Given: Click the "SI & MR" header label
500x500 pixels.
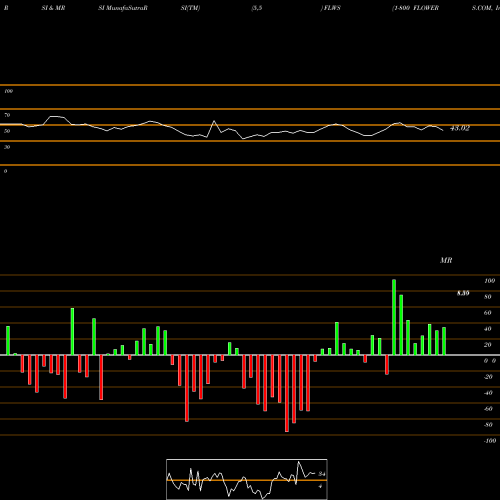Looking at the screenshot, I should click(x=53, y=8).
